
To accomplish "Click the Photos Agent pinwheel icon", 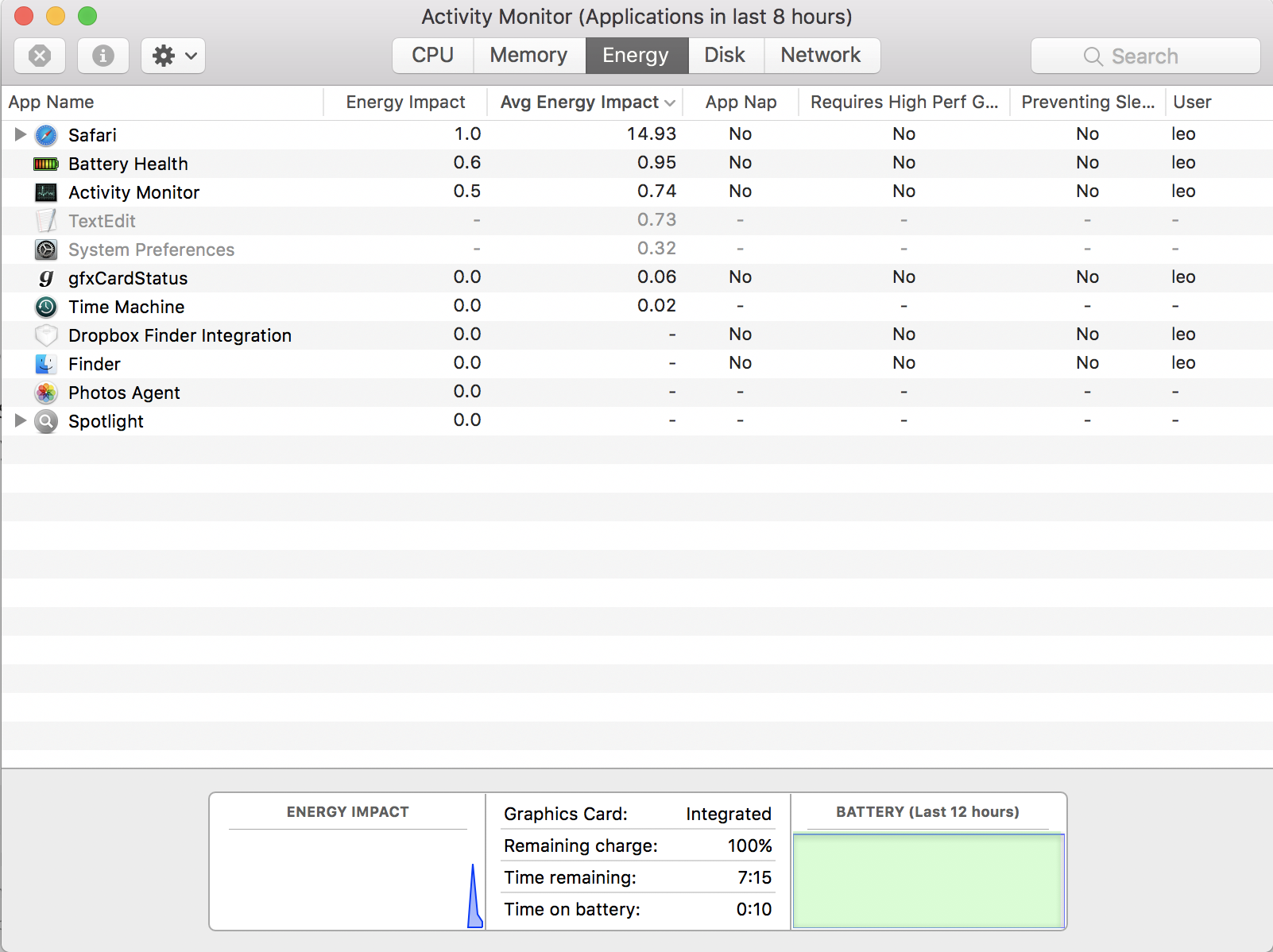I will pyautogui.click(x=46, y=393).
